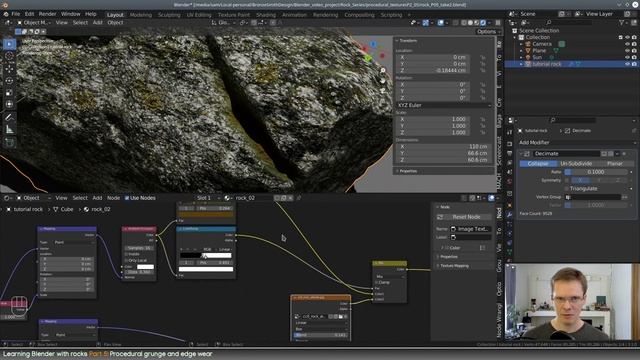Hide Sun with its eye icon
The height and width of the screenshot is (360, 640).
(x=627, y=57)
